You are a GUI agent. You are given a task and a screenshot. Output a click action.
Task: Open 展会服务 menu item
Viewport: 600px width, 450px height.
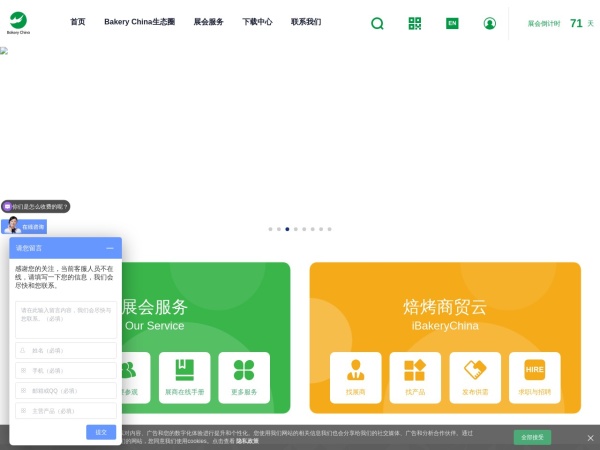209,22
